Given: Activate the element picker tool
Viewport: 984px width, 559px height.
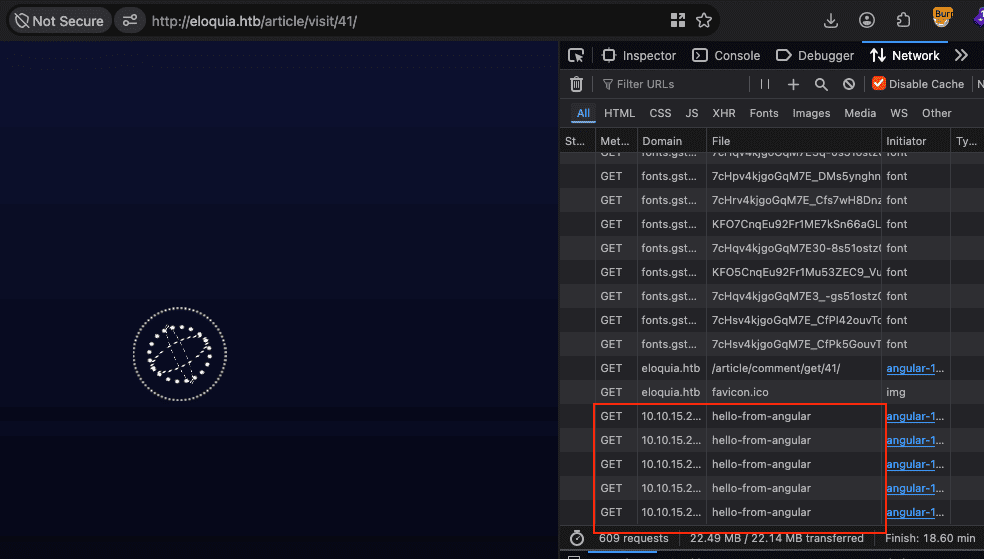Looking at the screenshot, I should (575, 55).
